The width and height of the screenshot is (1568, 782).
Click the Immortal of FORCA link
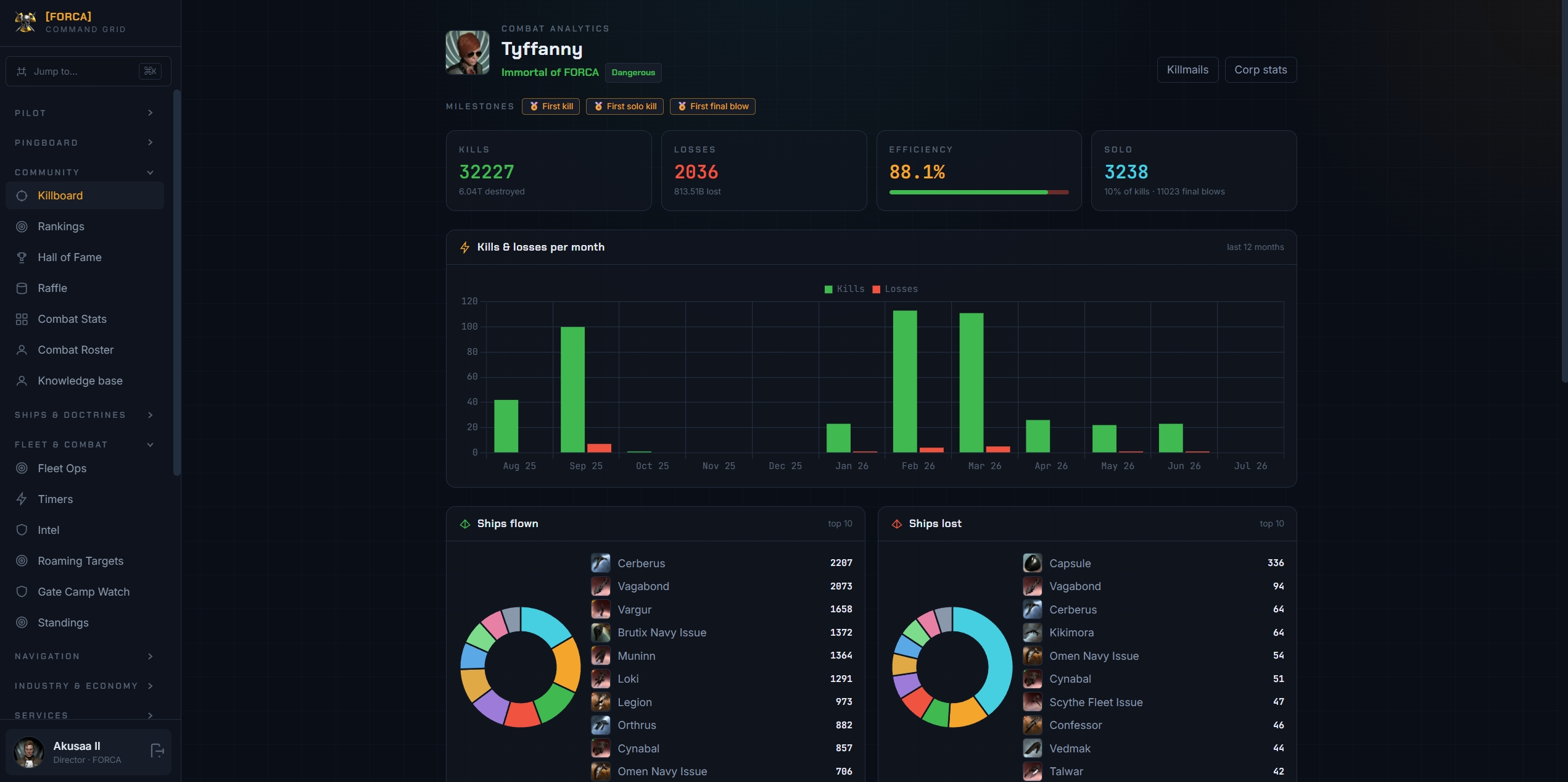point(550,72)
